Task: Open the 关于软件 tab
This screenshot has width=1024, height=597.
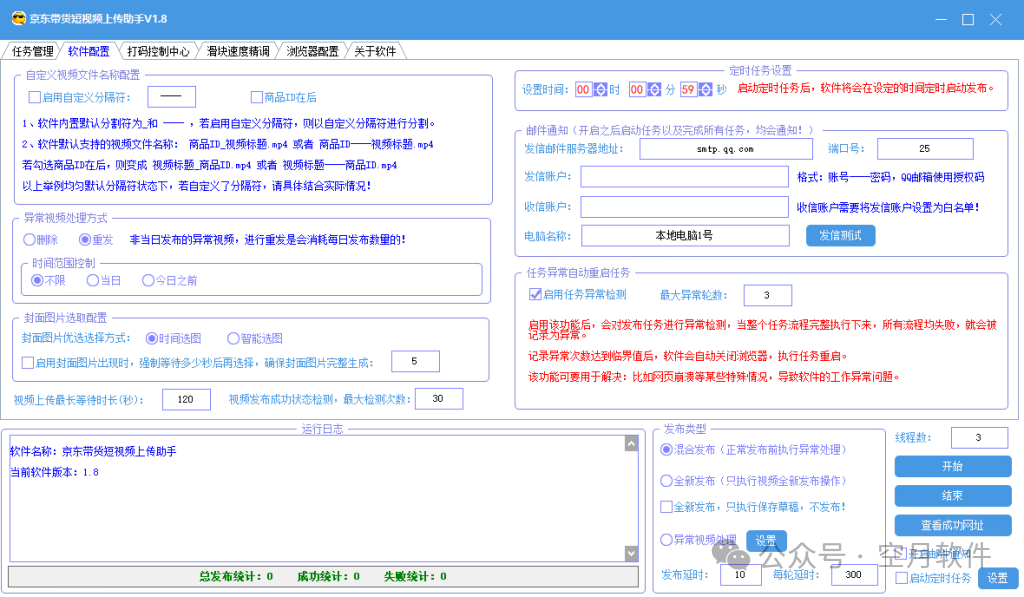Action: [375, 51]
